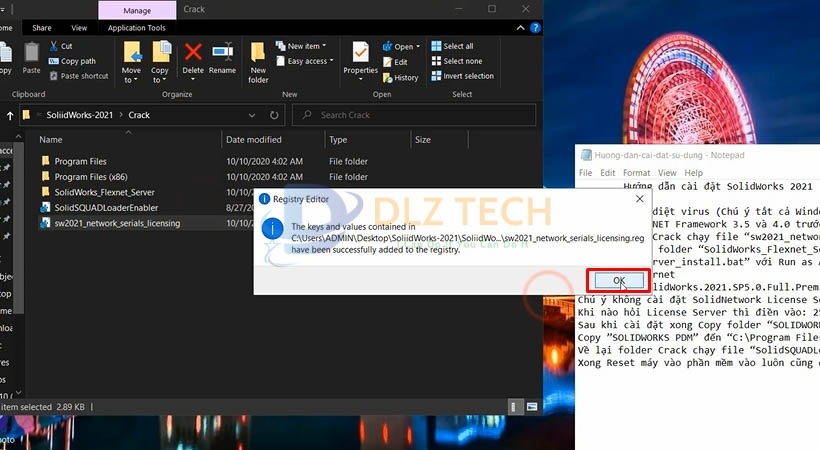Switch to the Share ribbon tab
The width and height of the screenshot is (820, 450).
(x=42, y=28)
